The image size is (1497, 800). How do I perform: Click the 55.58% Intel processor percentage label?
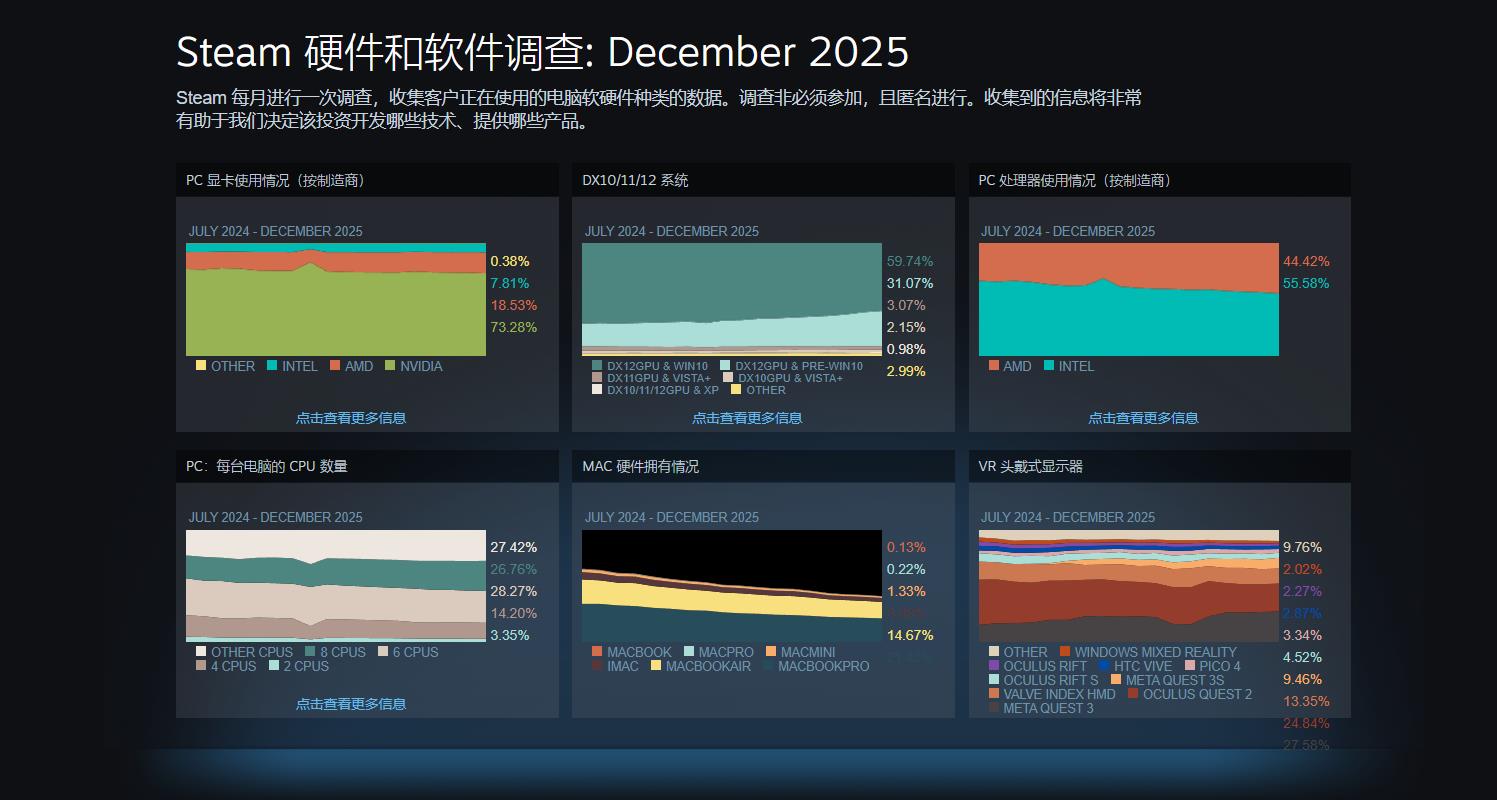tap(1306, 283)
